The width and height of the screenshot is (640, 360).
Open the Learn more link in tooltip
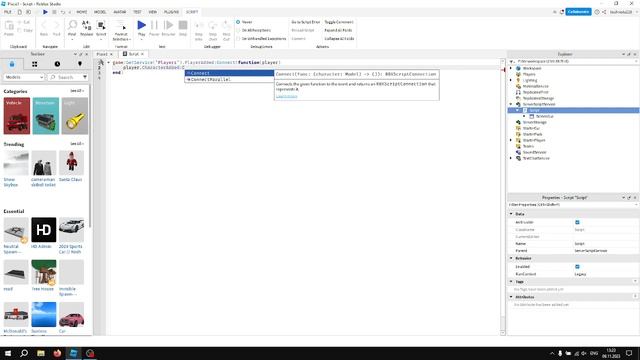pyautogui.click(x=287, y=96)
